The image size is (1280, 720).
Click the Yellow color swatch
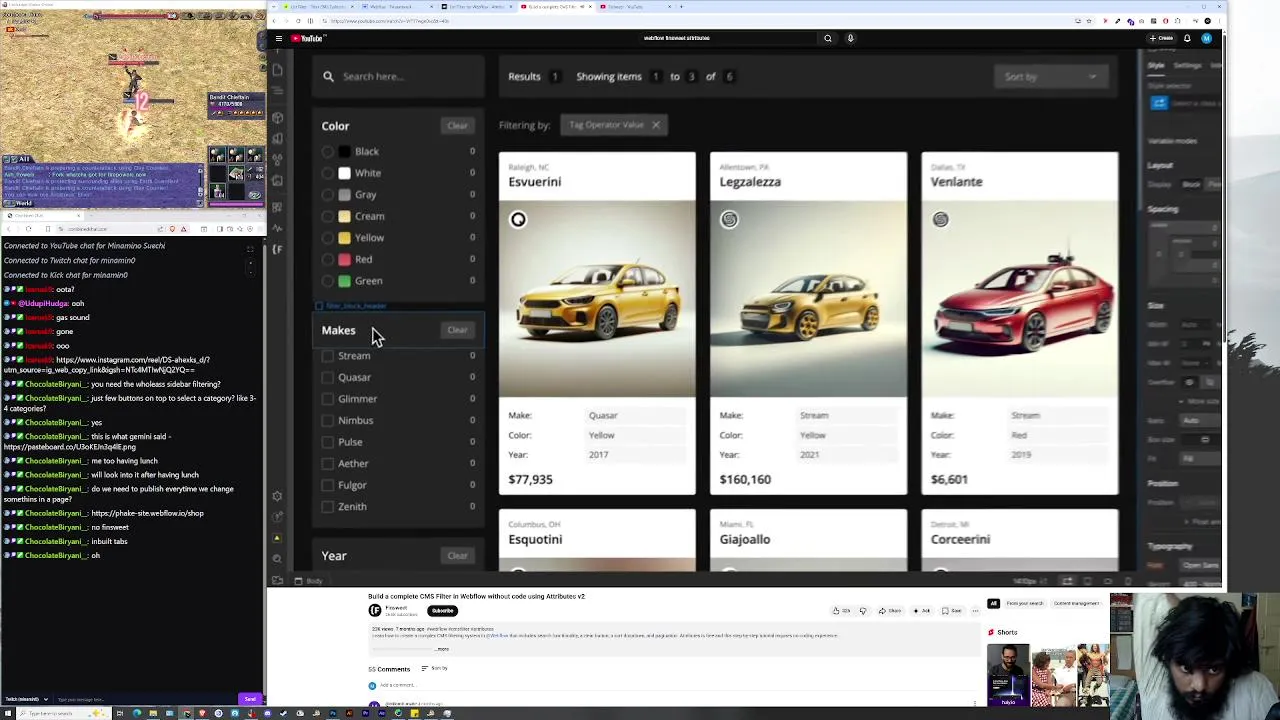point(345,238)
